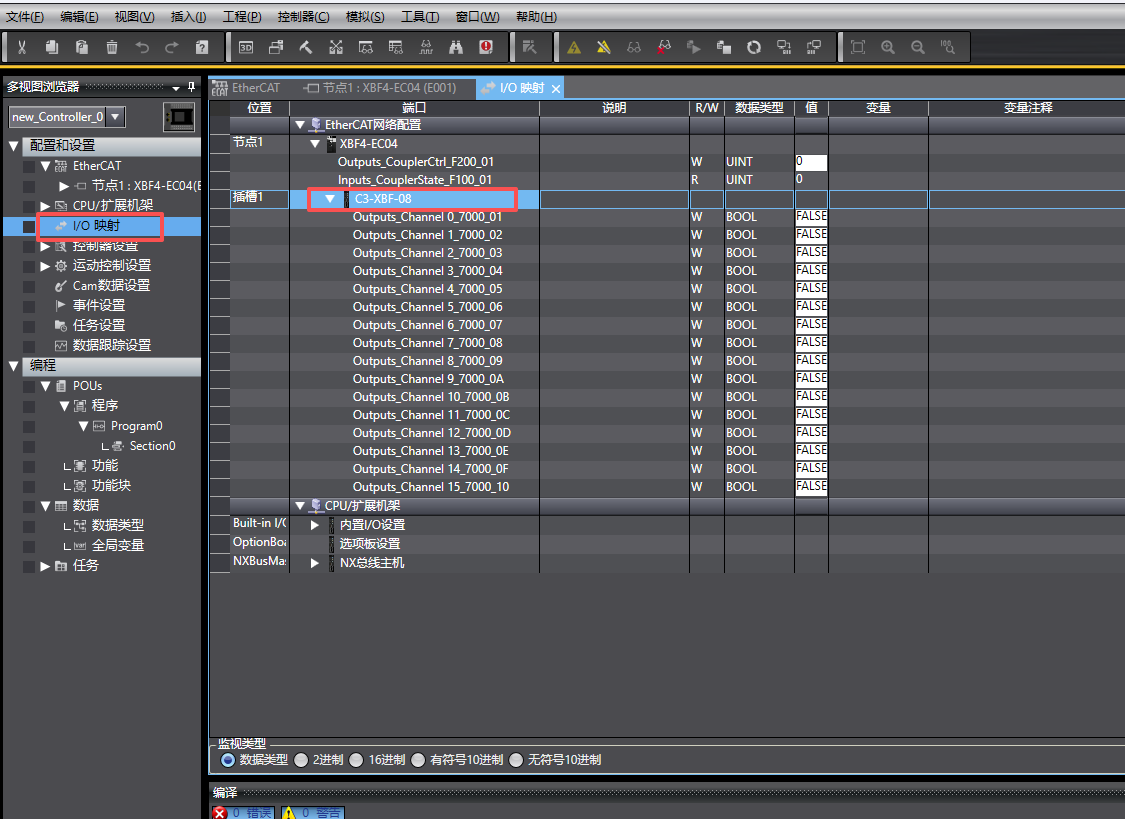Viewport: 1125px width, 819px height.
Task: Open Section0 under Program0
Action: 152,446
